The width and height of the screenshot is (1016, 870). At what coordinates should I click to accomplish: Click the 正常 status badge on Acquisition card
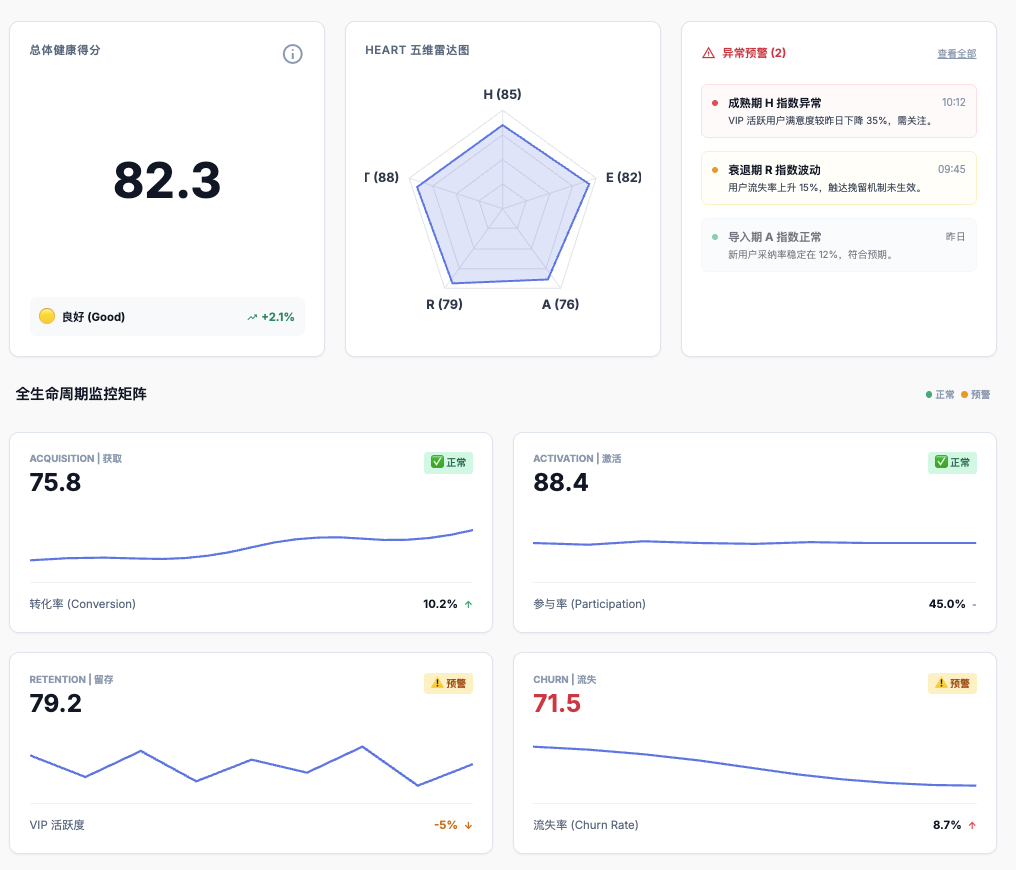(x=448, y=463)
